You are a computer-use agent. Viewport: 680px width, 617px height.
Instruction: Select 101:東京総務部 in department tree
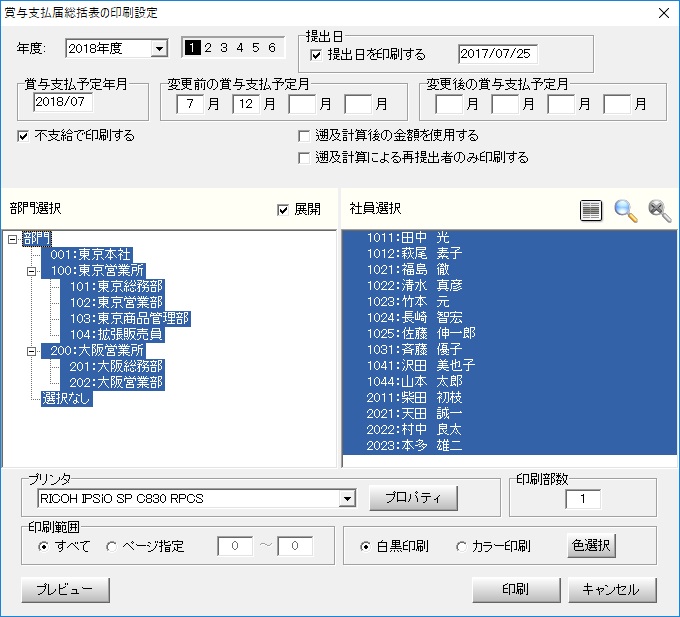click(x=112, y=287)
